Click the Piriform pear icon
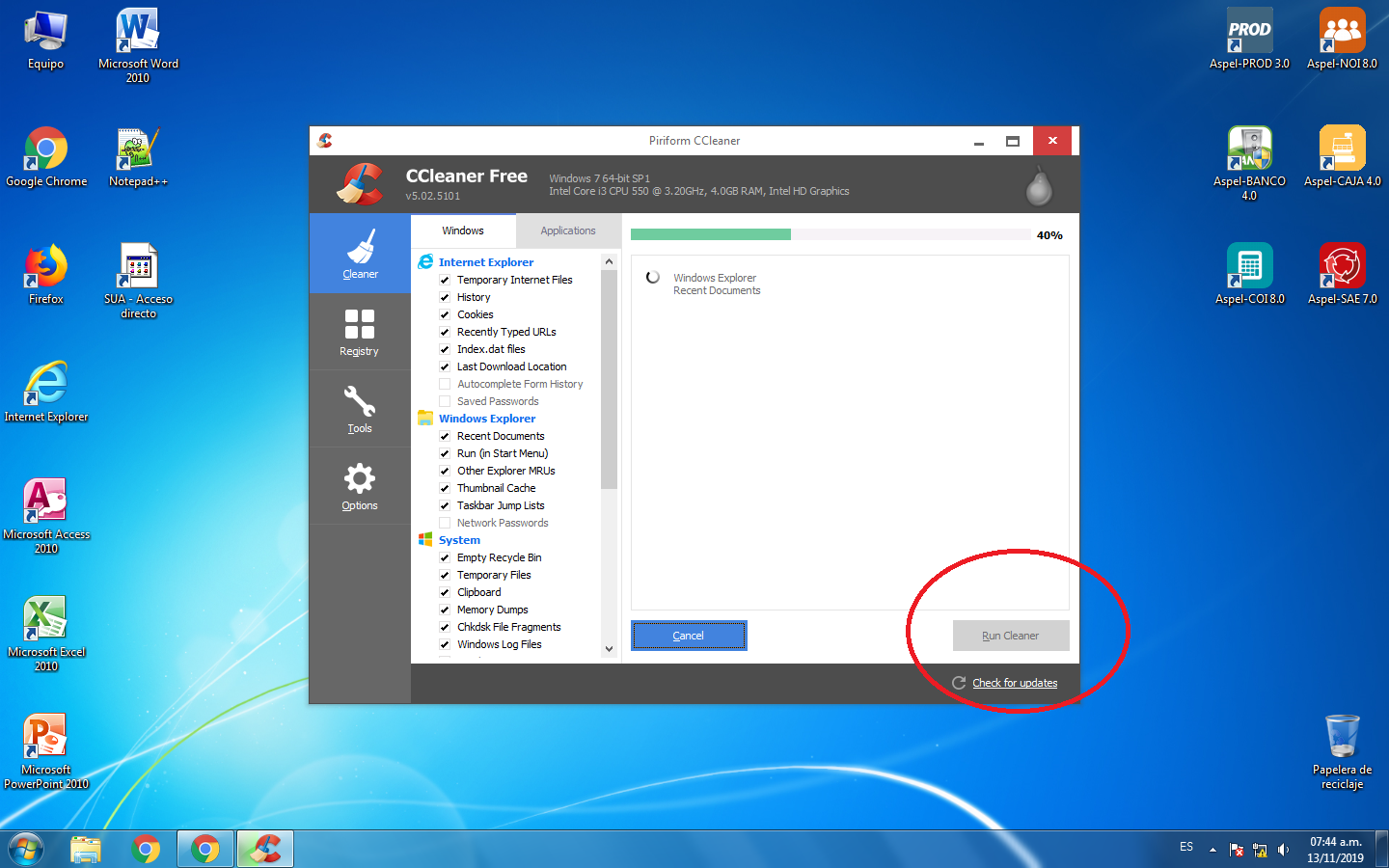1389x868 pixels. [1039, 185]
